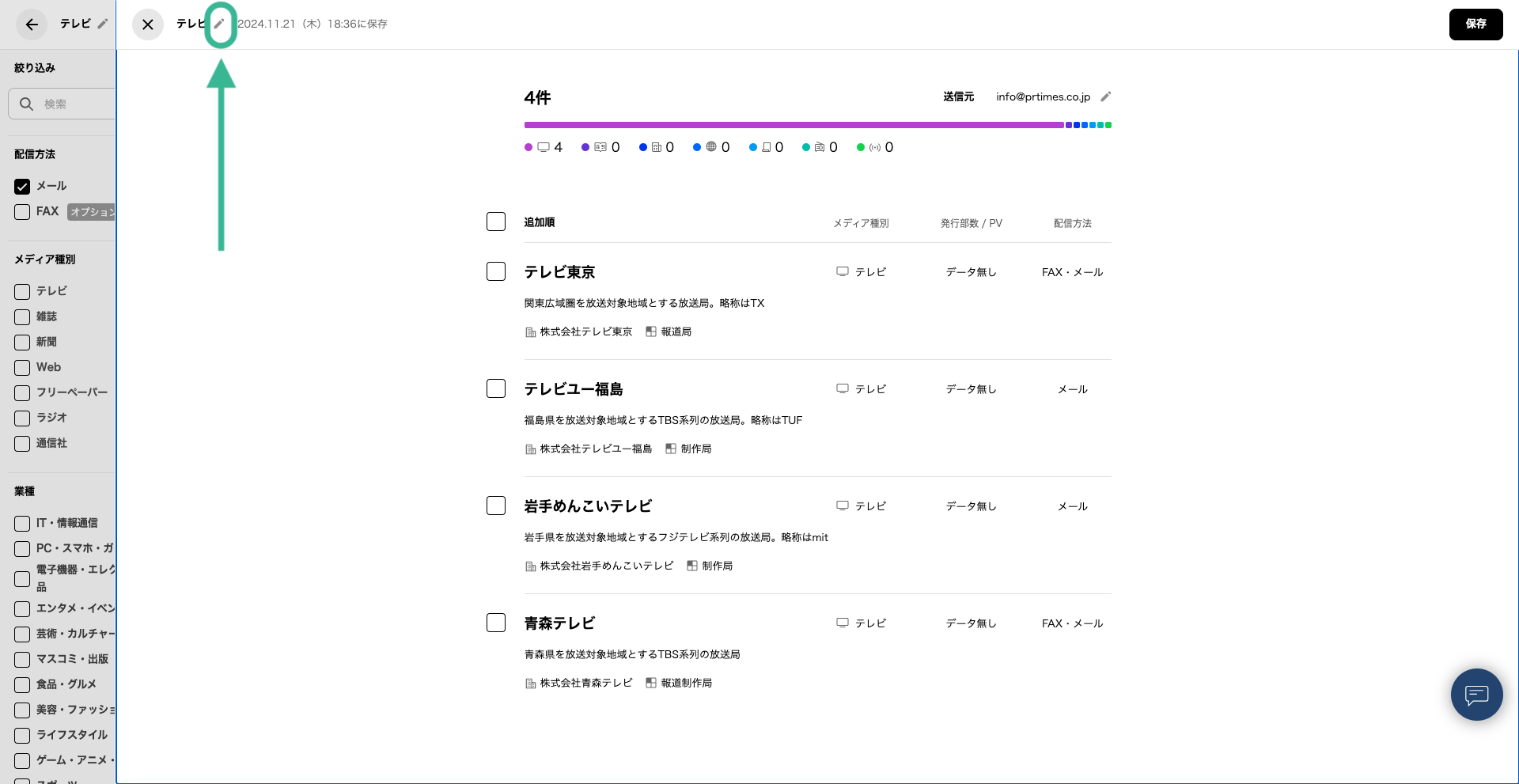
Task: Check the フリーペーパー media filter
Action: click(x=22, y=393)
